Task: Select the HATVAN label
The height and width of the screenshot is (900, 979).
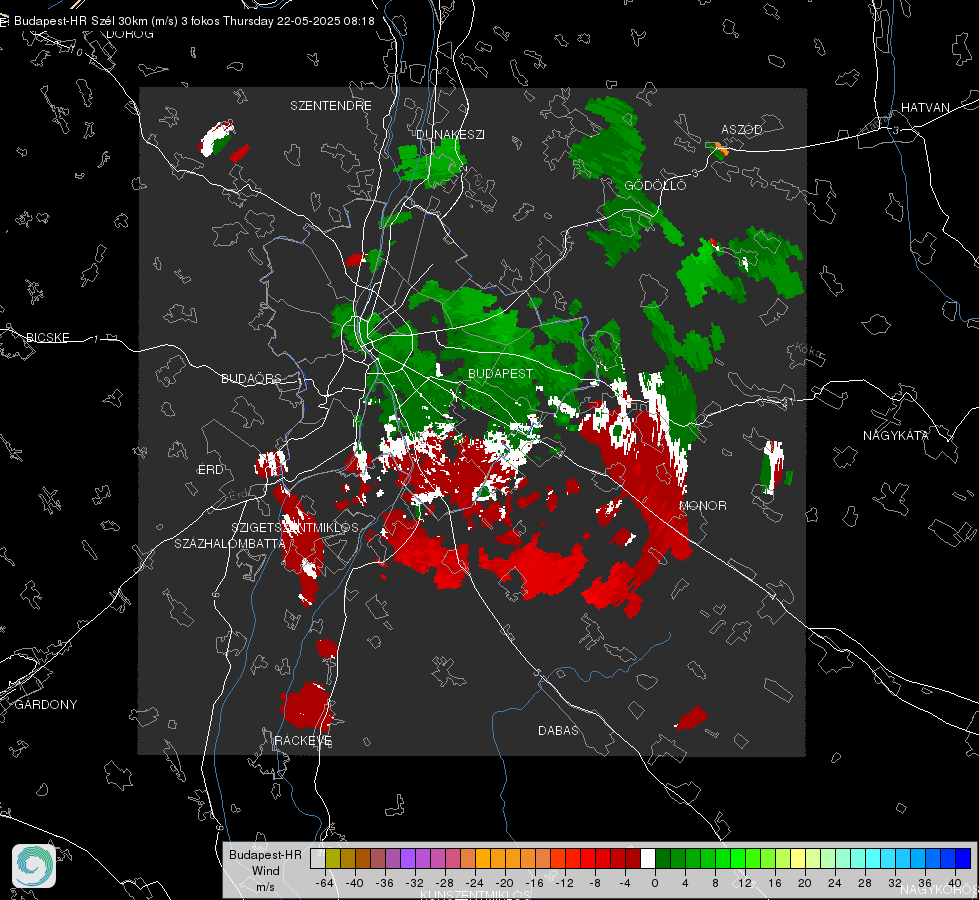Action: tap(925, 108)
